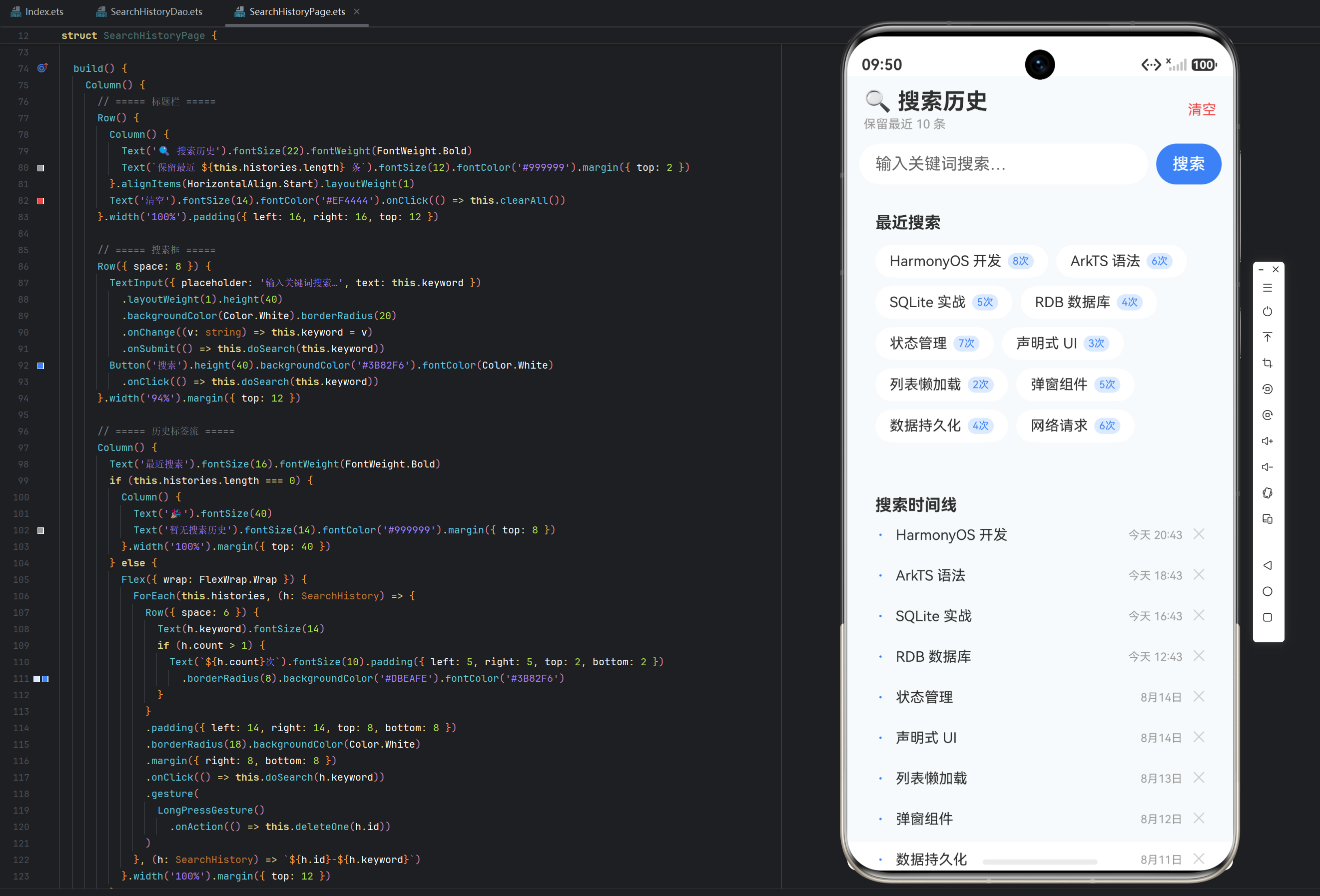Tap the 弹窗组件 5次 tag
Screen dimensions: 1320x896
[1075, 385]
